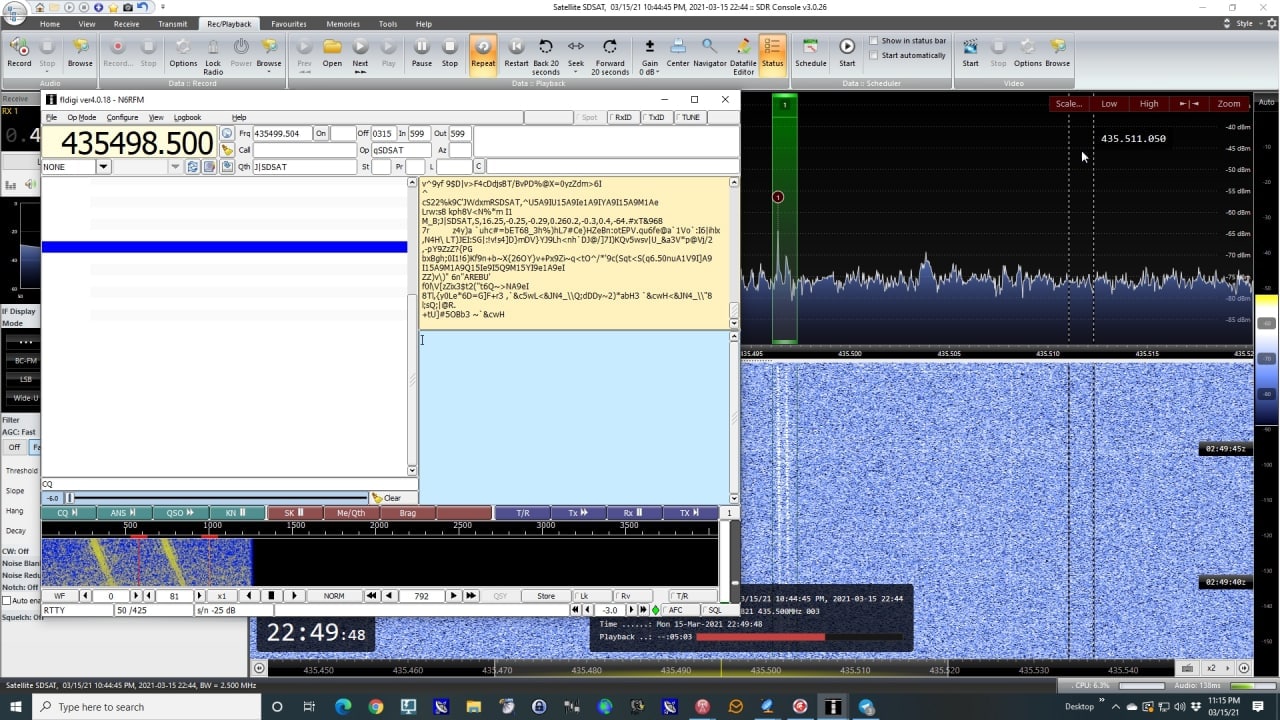
Task: Restart playback from the beginning
Action: tap(516, 51)
